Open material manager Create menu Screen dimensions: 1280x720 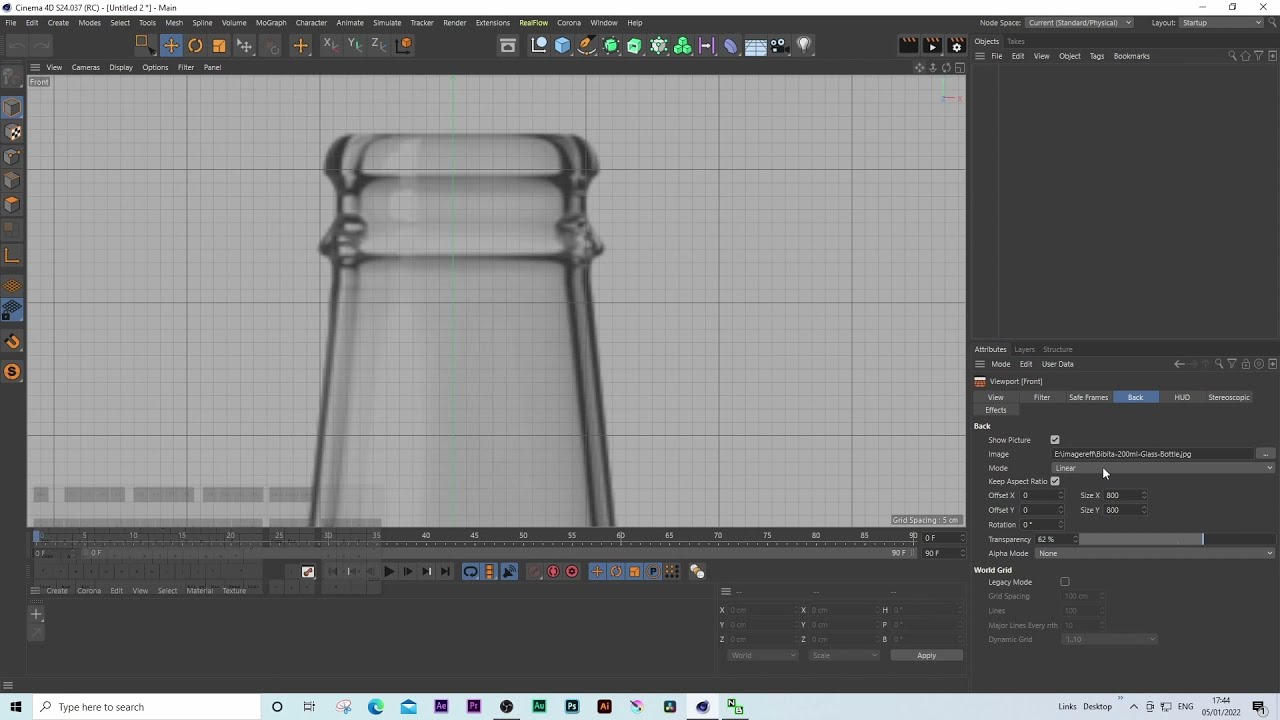[x=57, y=590]
